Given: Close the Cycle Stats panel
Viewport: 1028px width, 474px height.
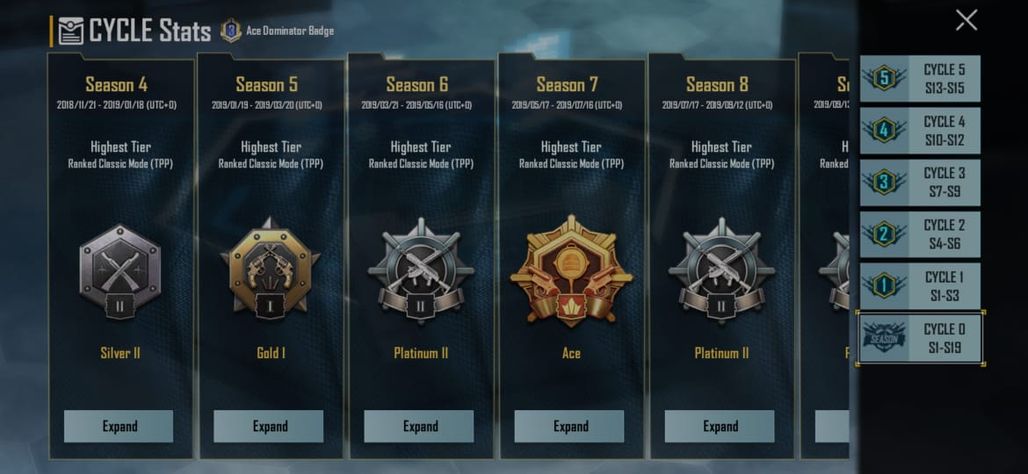Looking at the screenshot, I should click(x=966, y=20).
